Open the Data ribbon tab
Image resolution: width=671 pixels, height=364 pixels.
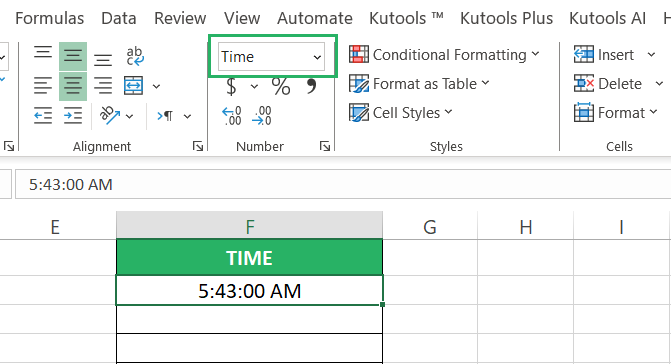(119, 18)
